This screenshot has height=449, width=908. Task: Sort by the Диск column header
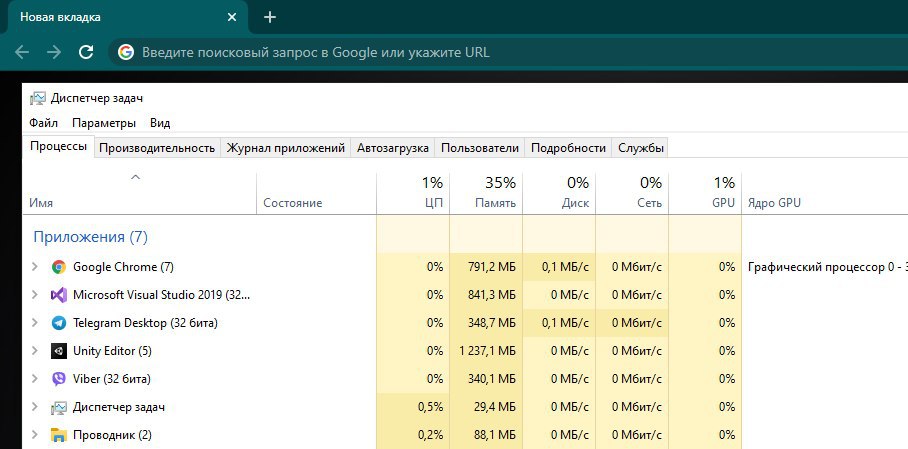click(x=559, y=194)
